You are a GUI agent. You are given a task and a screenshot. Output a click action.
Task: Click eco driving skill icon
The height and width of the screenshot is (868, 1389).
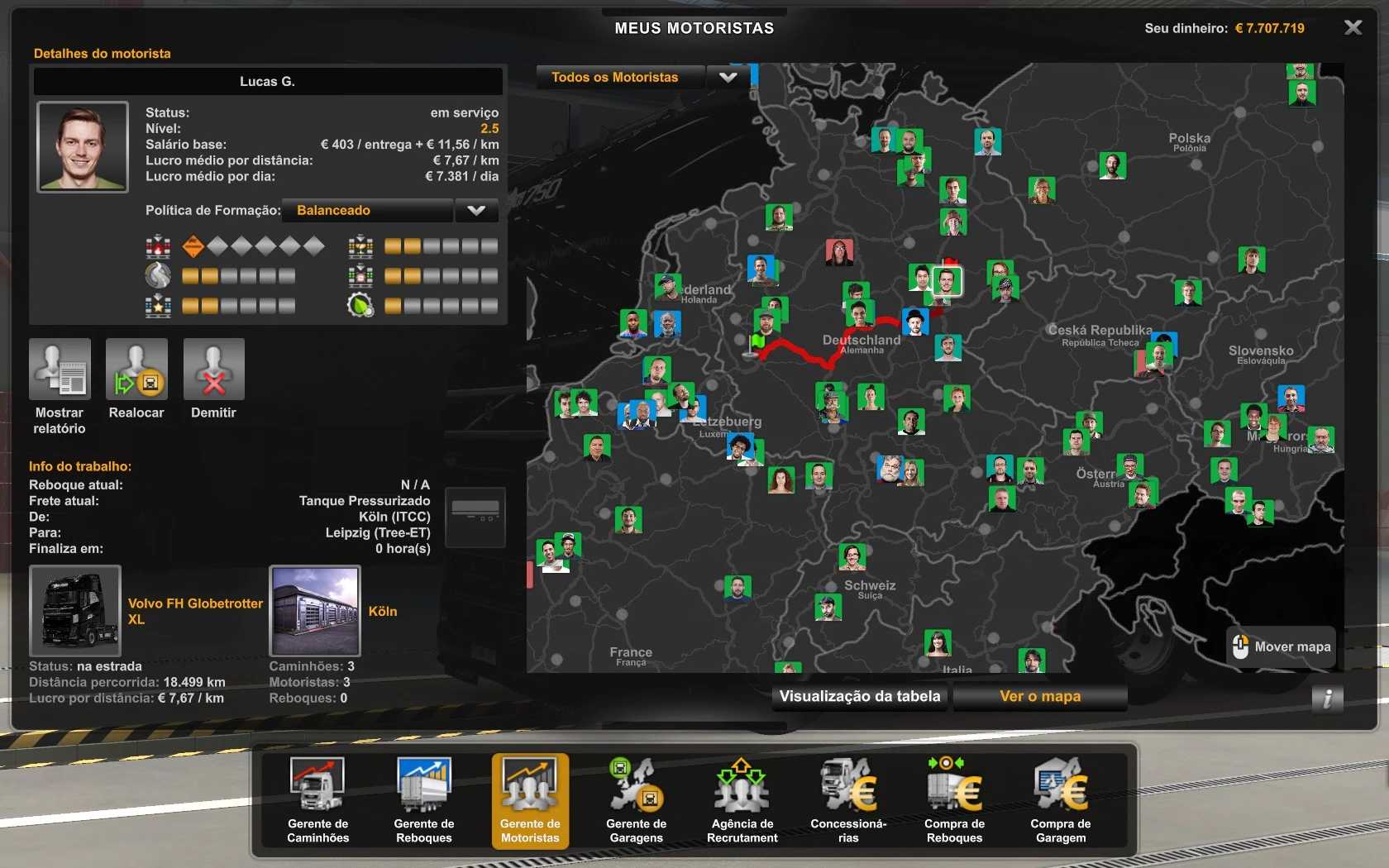(360, 306)
